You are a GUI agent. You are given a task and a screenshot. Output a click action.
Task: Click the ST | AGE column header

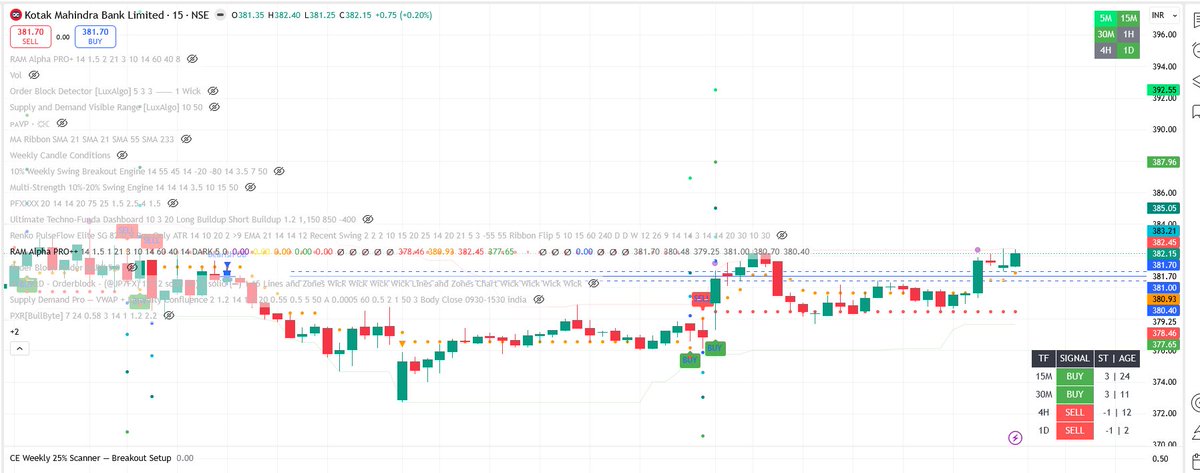(1116, 358)
